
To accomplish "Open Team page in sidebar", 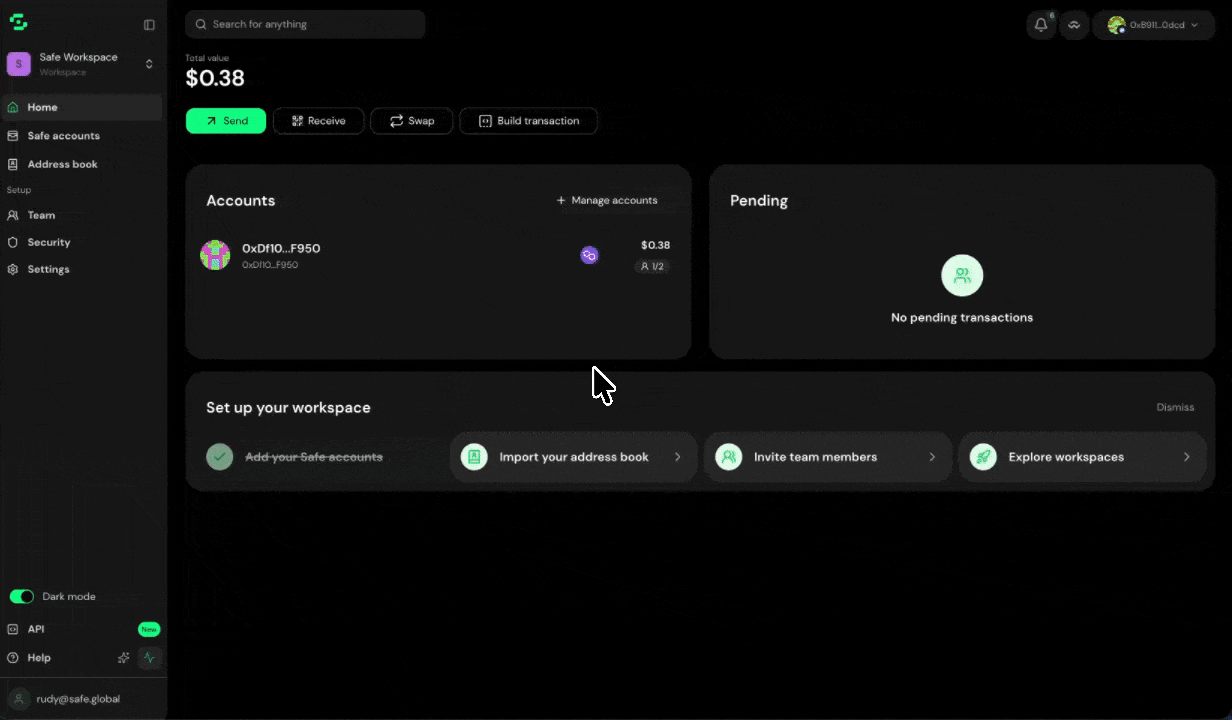I will pos(82,215).
